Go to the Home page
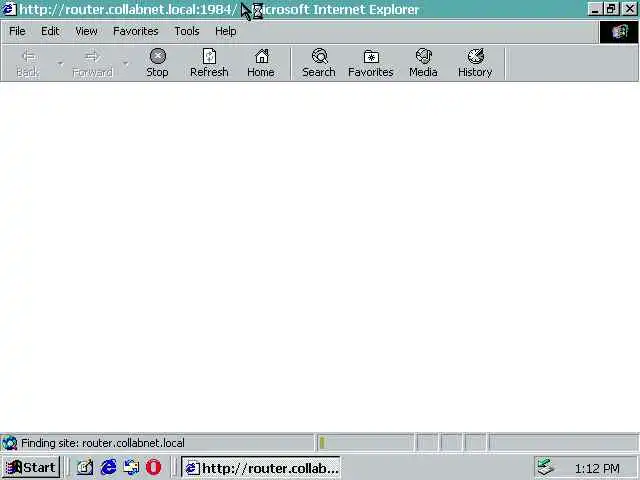Viewport: 640px width, 480px height. pyautogui.click(x=261, y=63)
